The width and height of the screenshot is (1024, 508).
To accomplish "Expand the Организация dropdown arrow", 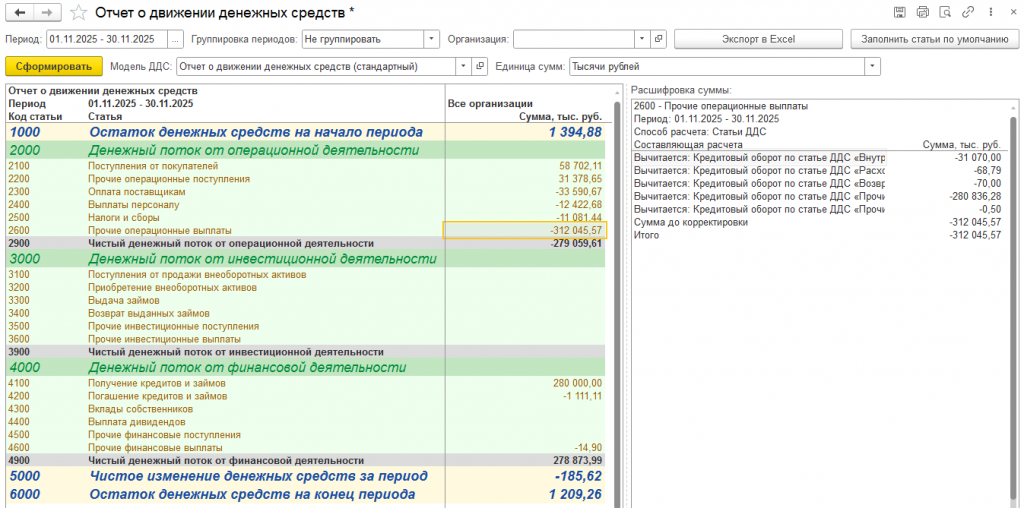I will point(643,39).
